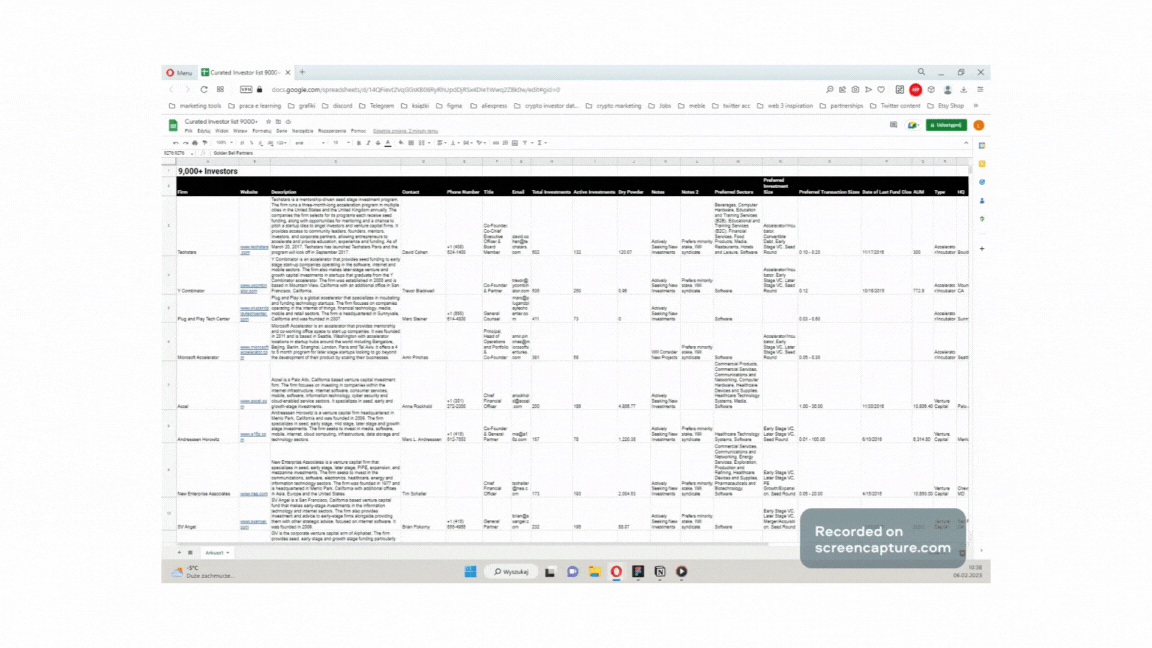
Task: Star the Curated Investor list document
Action: [x=268, y=121]
